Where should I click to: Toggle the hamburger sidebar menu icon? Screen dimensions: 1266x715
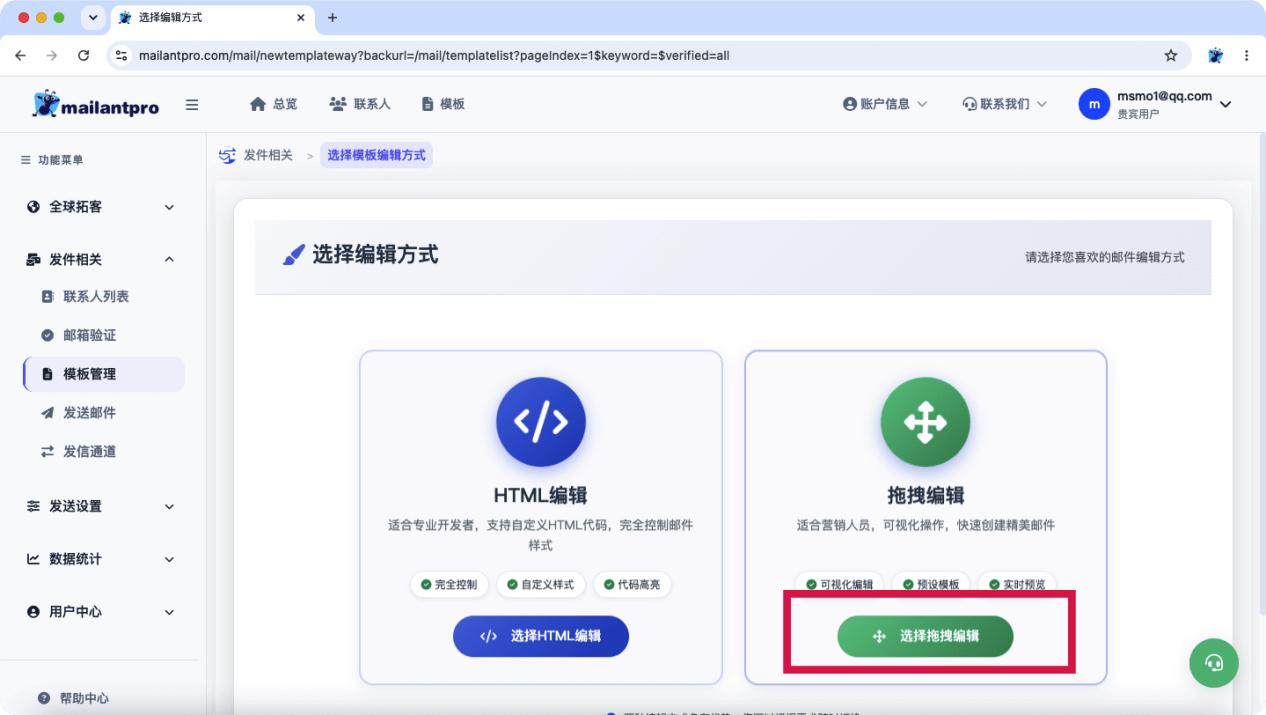click(x=192, y=104)
